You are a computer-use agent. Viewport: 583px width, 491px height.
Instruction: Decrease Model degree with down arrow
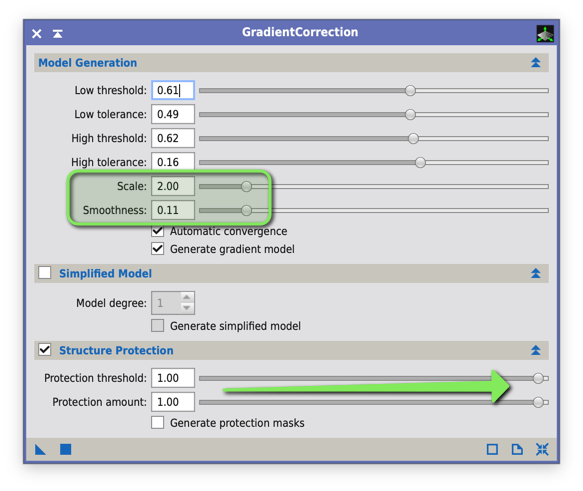[x=187, y=308]
